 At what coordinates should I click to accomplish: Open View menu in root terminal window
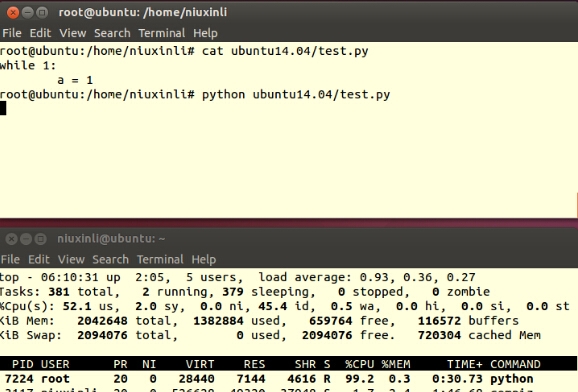tap(73, 33)
